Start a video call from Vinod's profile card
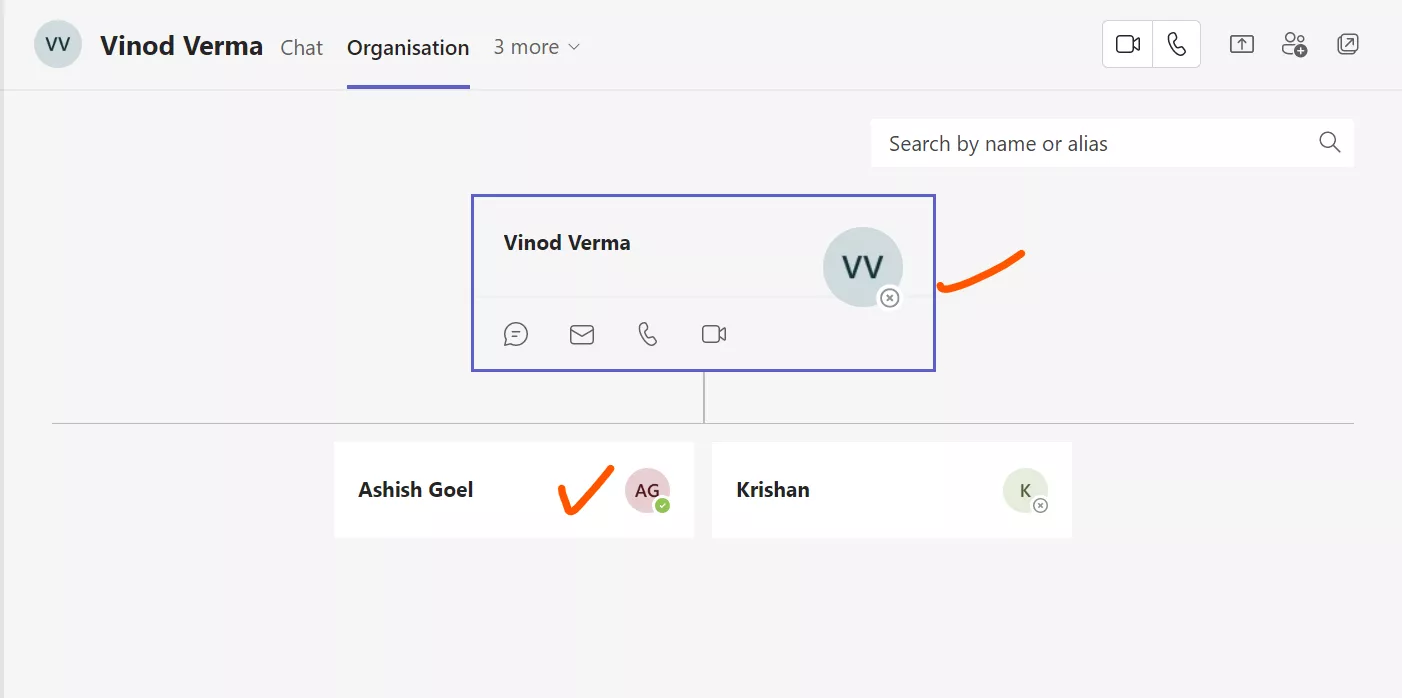 tap(713, 334)
